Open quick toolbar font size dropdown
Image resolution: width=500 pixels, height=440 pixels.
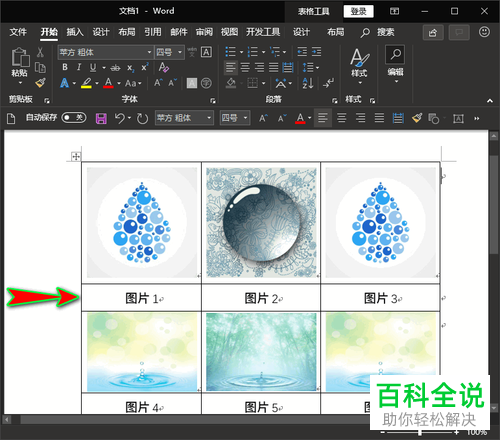[x=245, y=118]
